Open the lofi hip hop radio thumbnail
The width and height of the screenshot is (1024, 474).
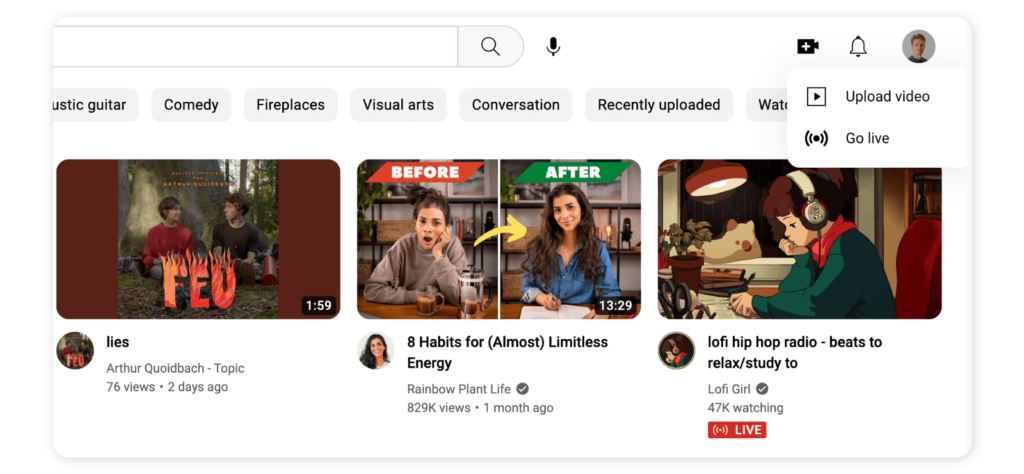coord(799,239)
